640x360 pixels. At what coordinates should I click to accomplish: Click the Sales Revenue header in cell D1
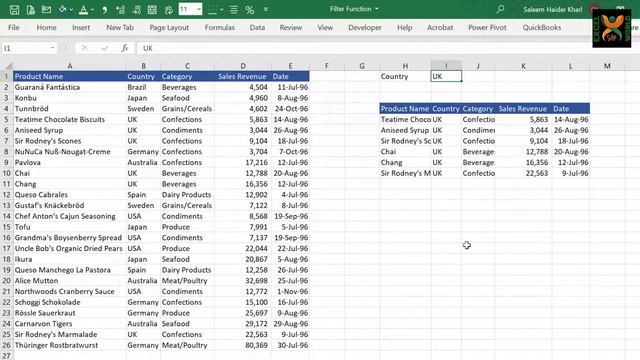point(242,76)
